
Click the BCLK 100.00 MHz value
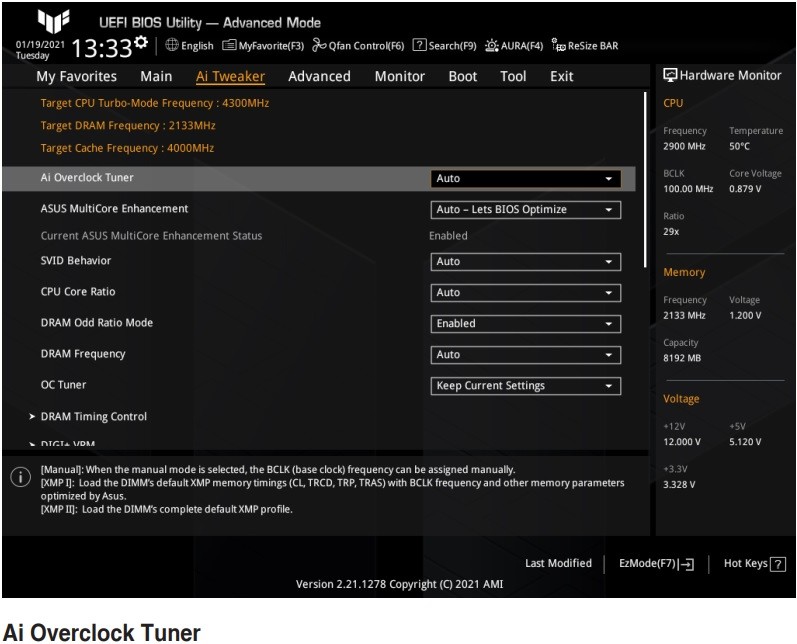(x=688, y=189)
